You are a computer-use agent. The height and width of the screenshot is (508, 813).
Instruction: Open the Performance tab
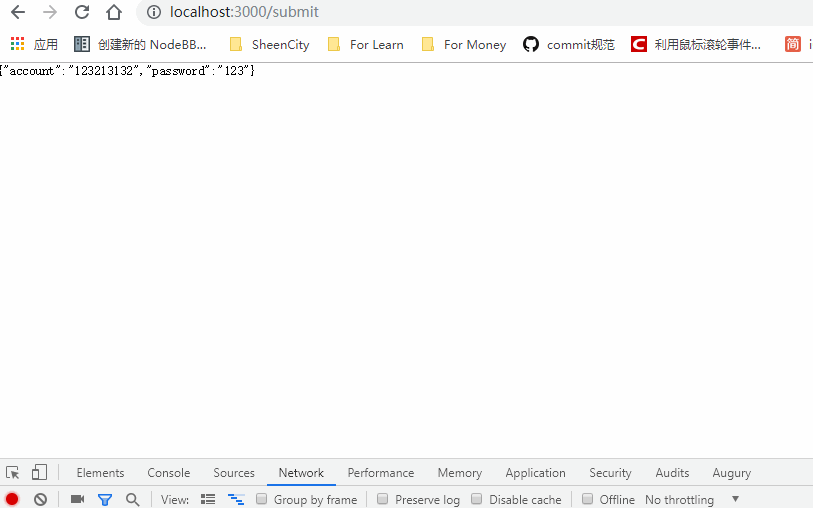[x=381, y=473]
